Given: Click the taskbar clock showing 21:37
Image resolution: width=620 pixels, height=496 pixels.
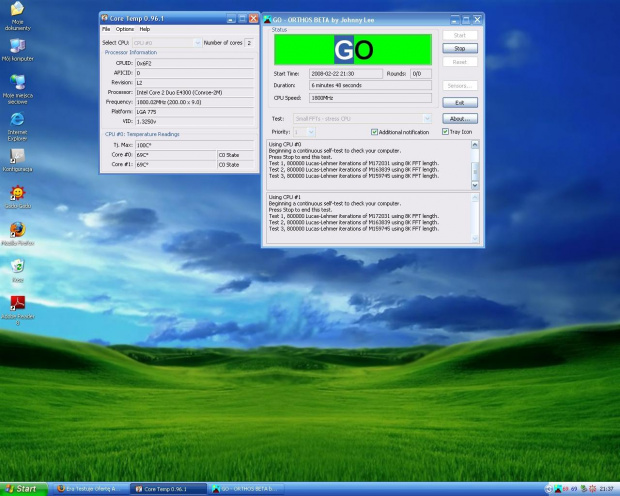Looking at the screenshot, I should click(x=606, y=489).
